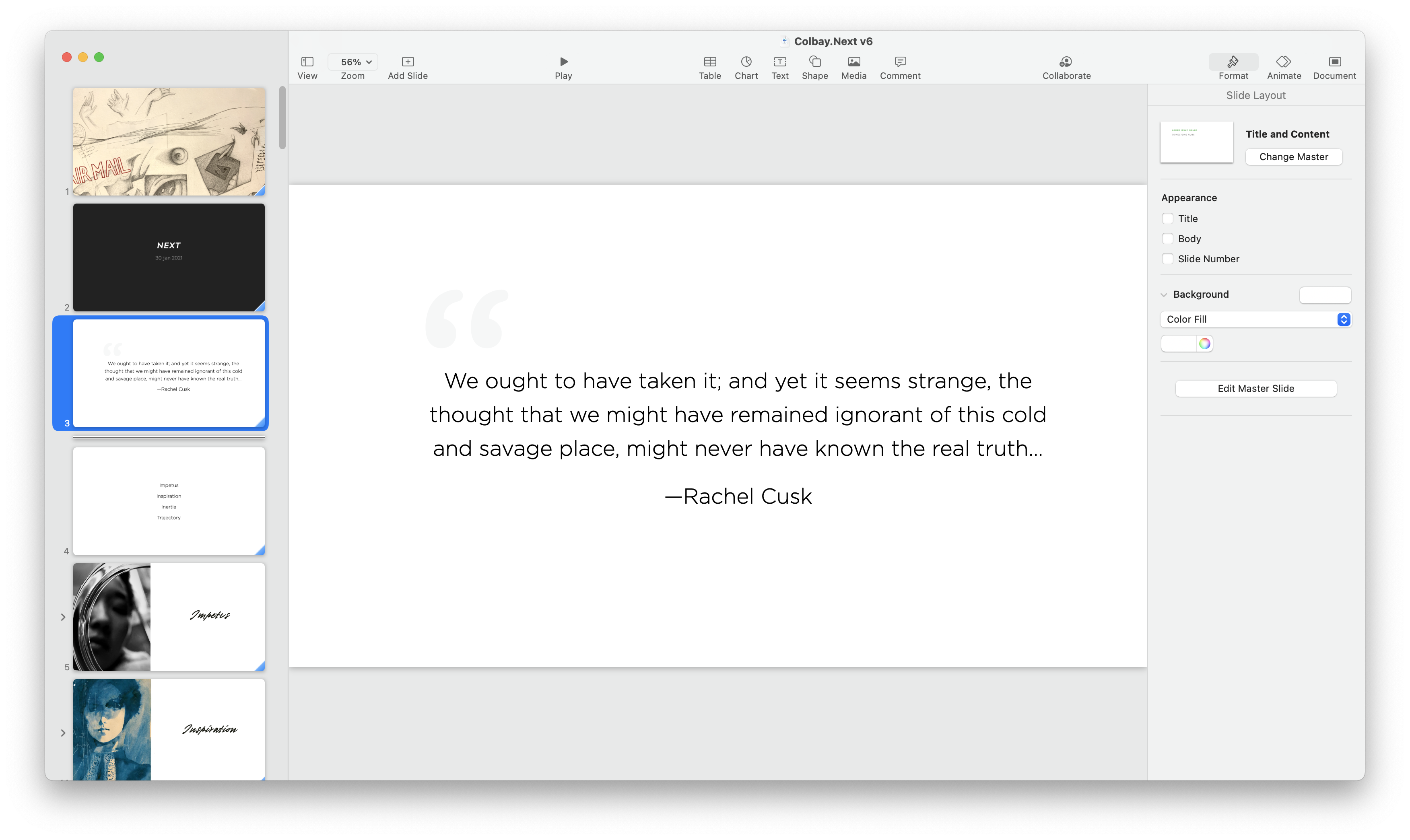The height and width of the screenshot is (840, 1410).
Task: Open the View options icon
Action: [x=307, y=61]
